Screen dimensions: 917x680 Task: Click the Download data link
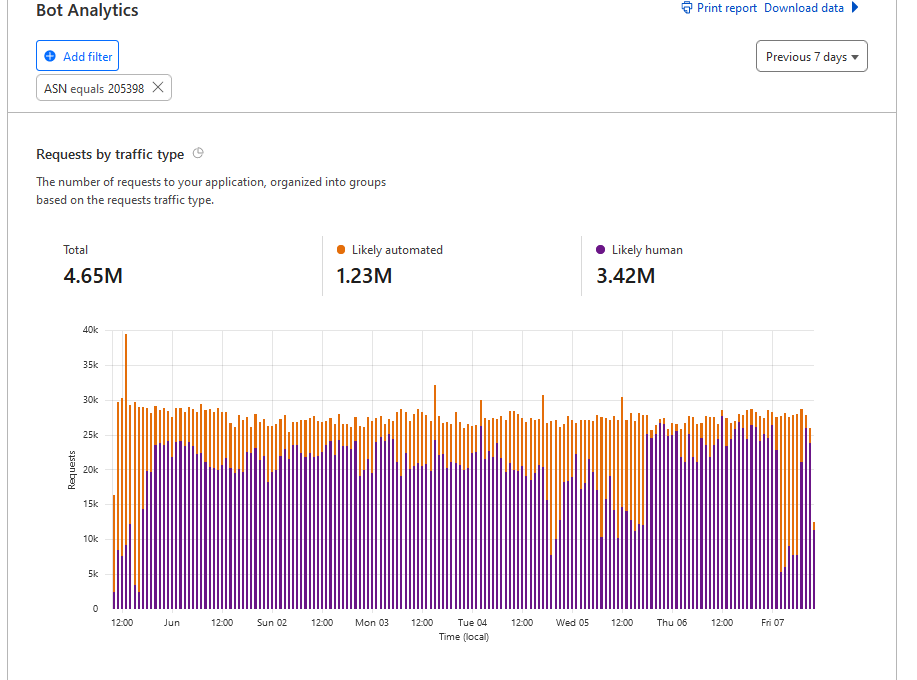(804, 8)
